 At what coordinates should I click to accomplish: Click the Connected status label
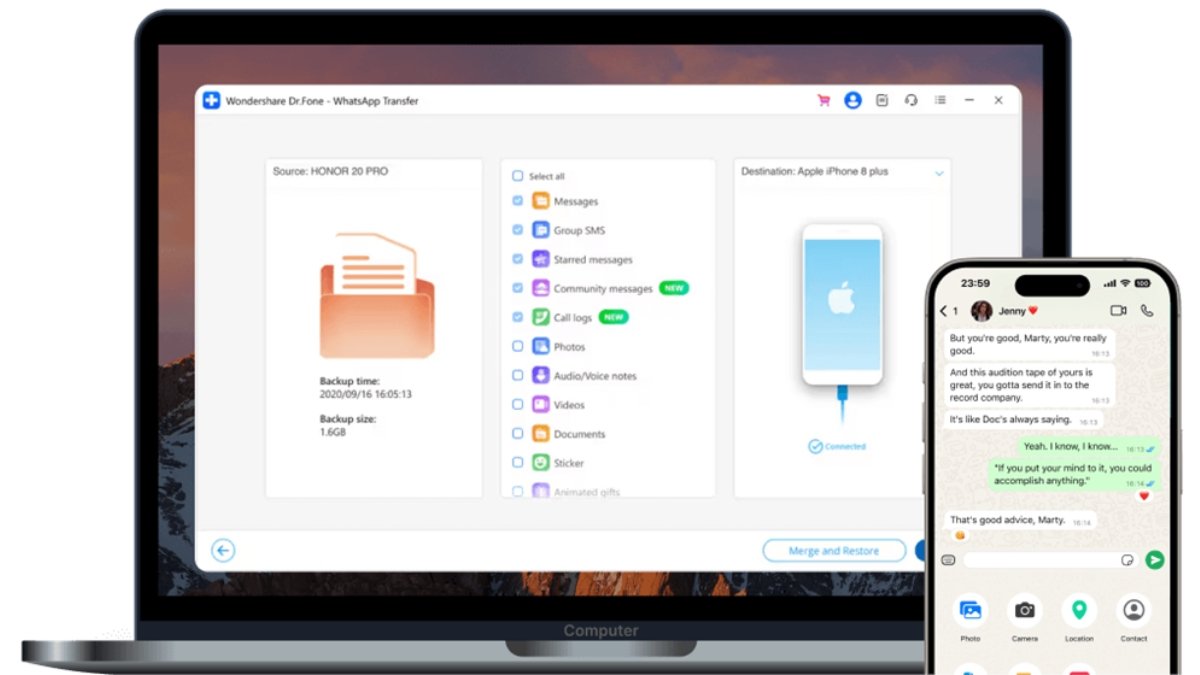[x=837, y=446]
